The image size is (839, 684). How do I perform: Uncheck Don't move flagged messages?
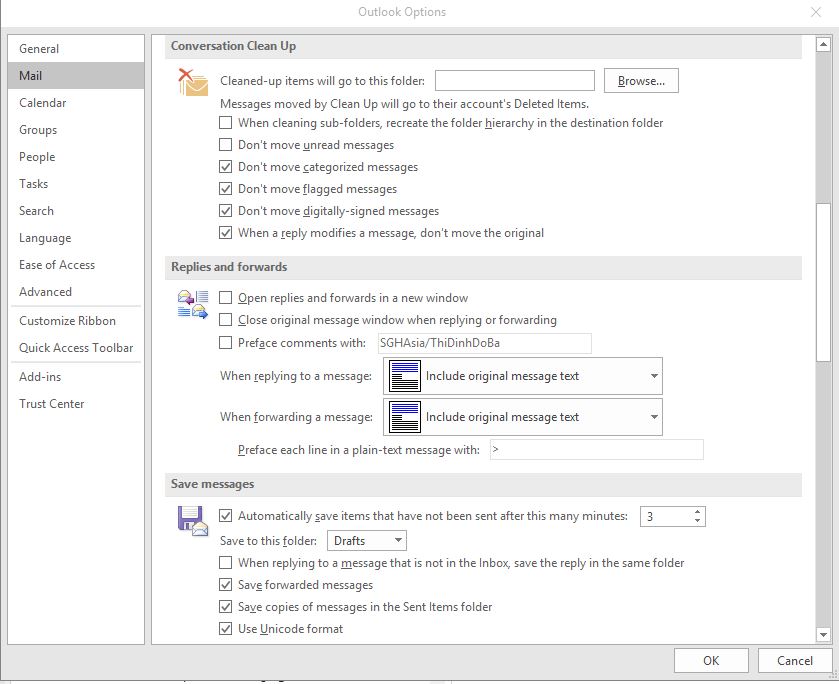[x=226, y=188]
